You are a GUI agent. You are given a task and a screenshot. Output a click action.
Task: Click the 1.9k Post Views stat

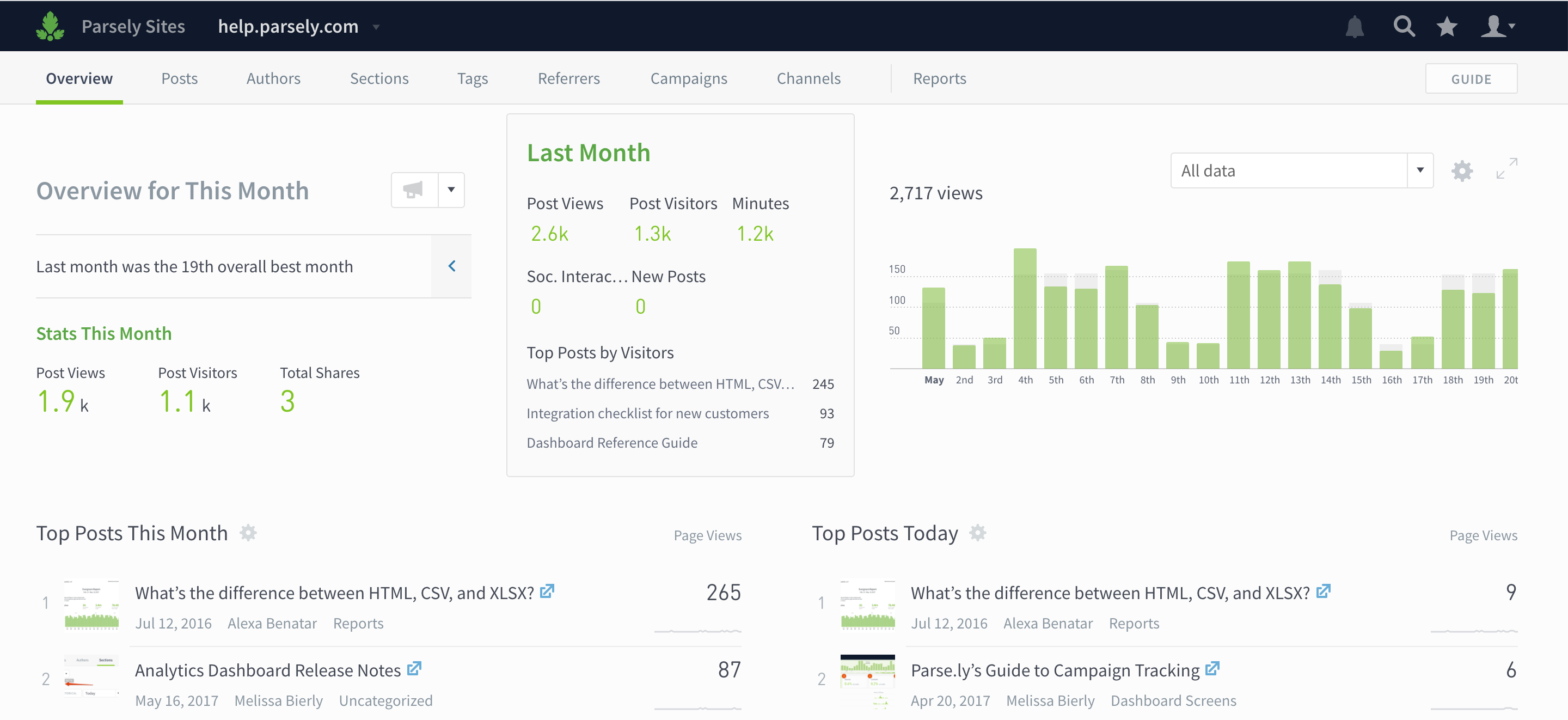[63, 401]
